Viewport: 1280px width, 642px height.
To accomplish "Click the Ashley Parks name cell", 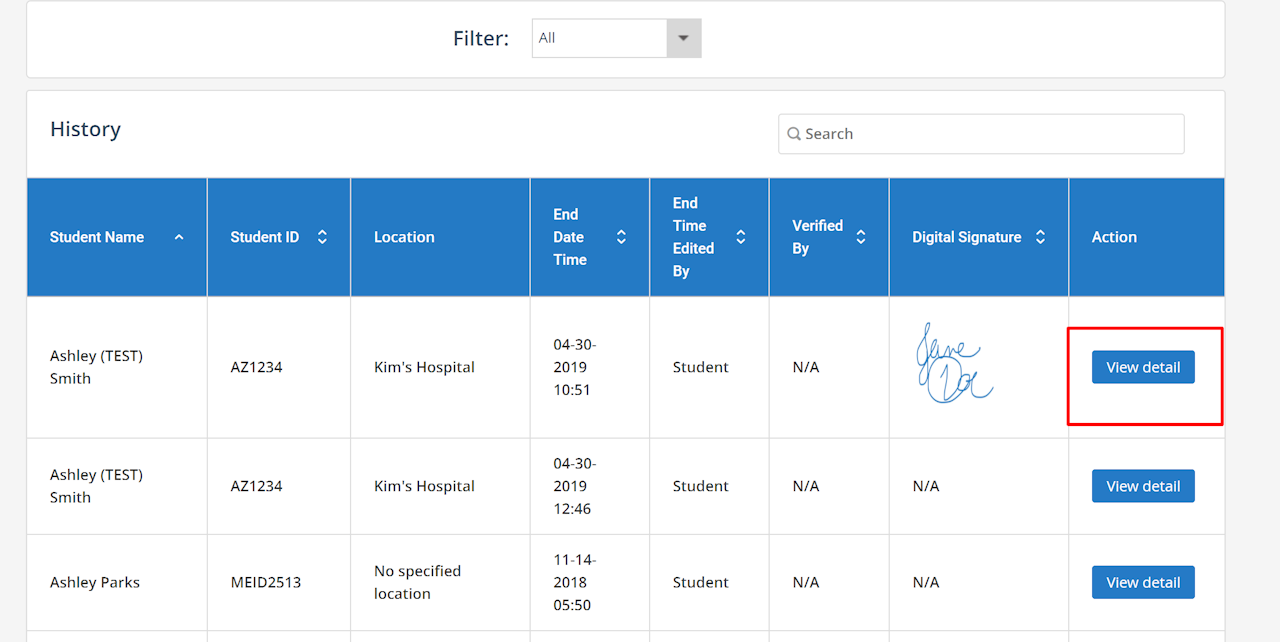I will click(95, 582).
